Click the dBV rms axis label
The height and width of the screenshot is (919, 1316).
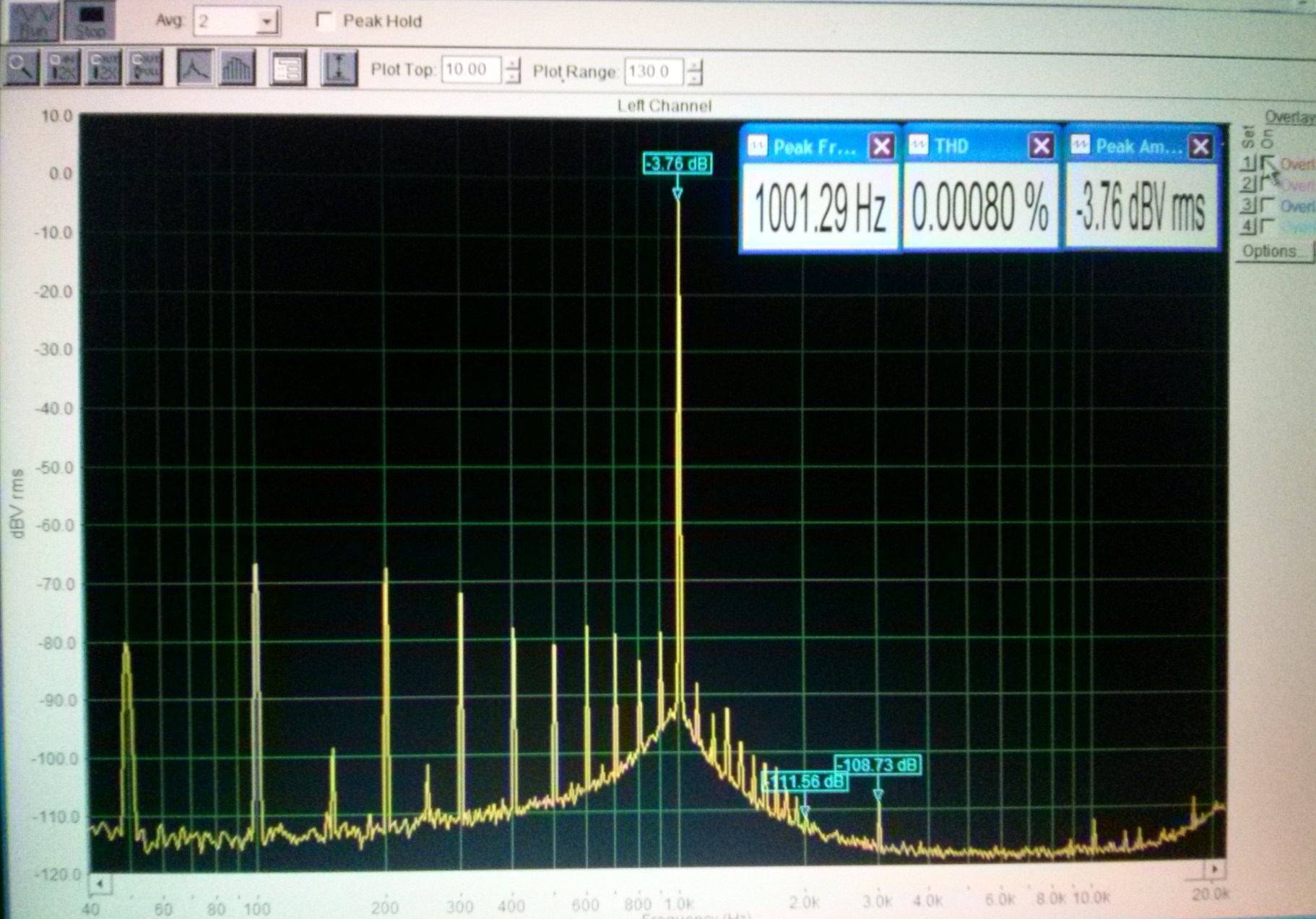click(17, 504)
